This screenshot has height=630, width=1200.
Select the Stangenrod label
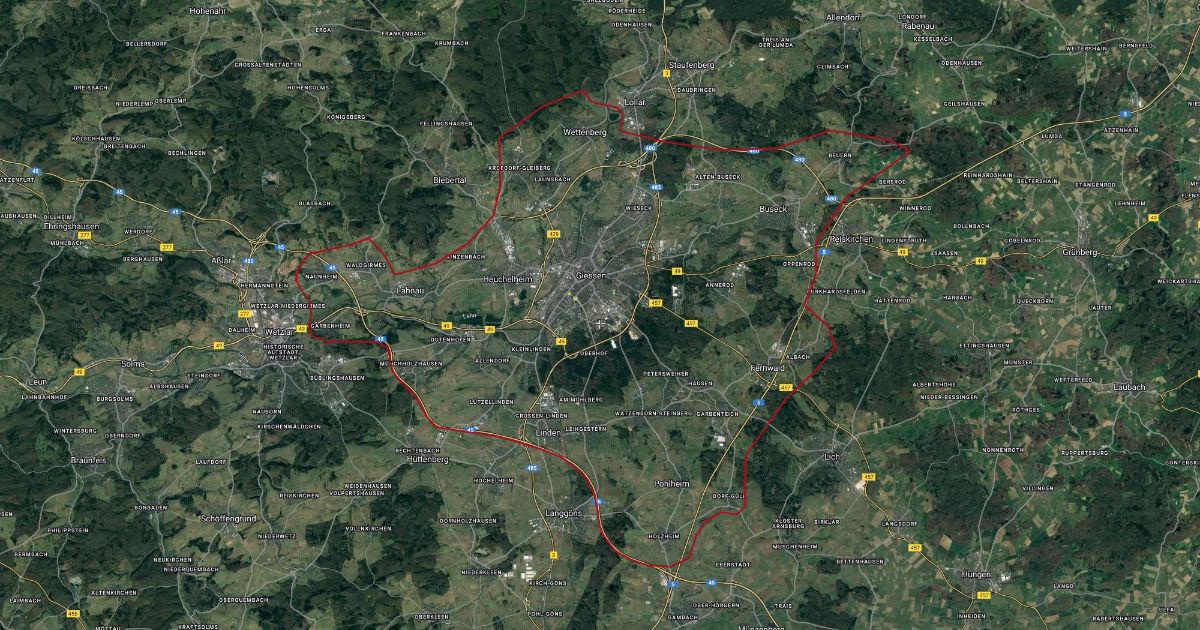1095,184
